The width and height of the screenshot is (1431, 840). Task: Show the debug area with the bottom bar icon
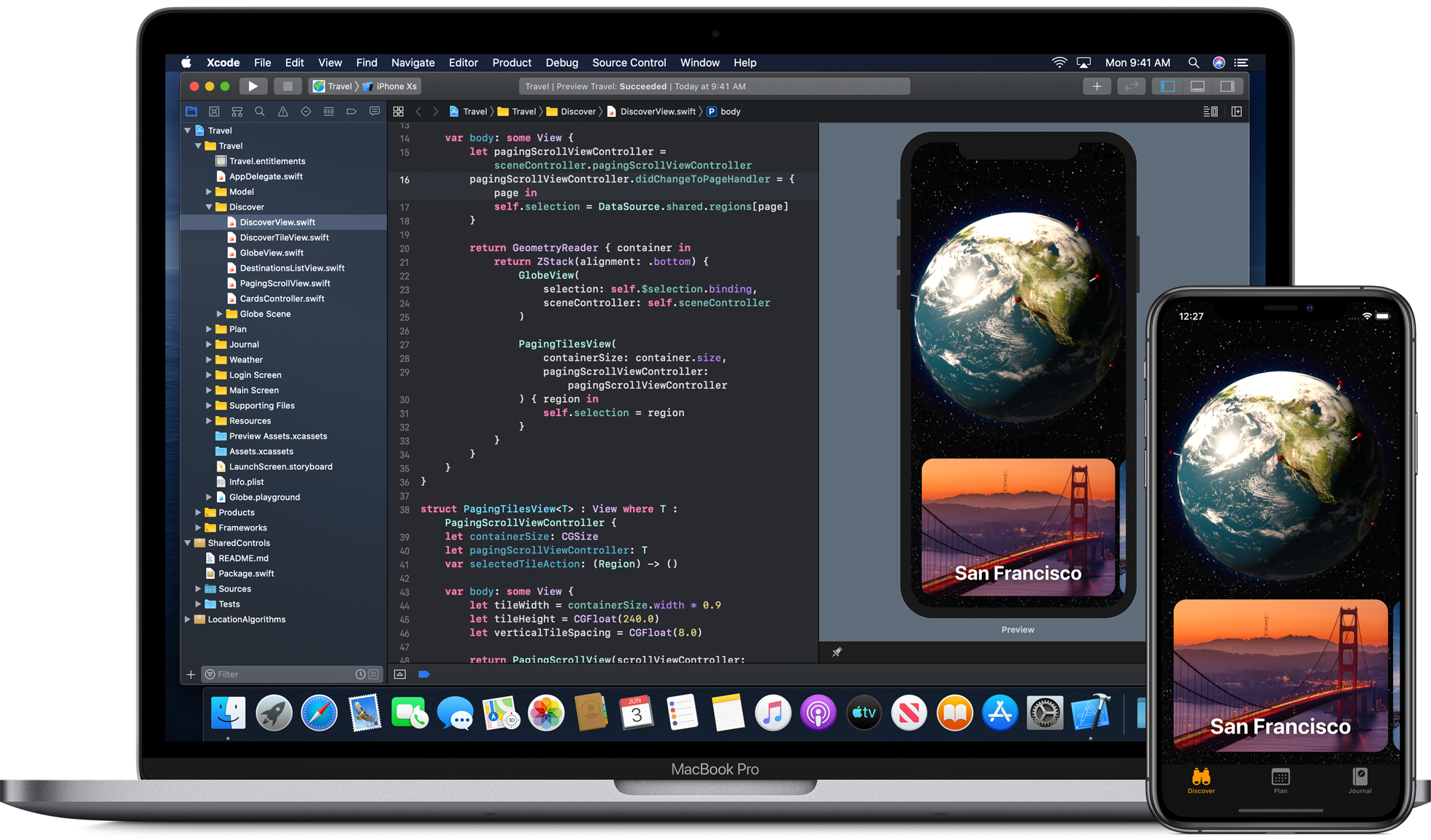pyautogui.click(x=399, y=674)
